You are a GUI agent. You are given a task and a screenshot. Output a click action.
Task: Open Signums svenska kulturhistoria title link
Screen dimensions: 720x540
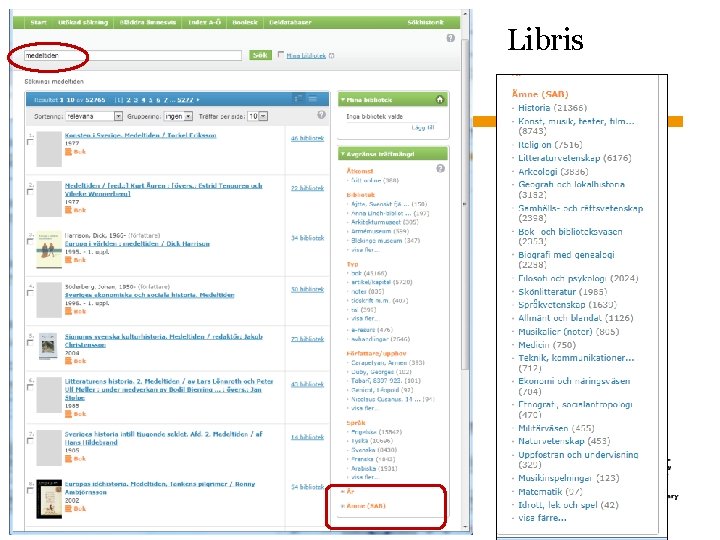pyautogui.click(x=163, y=341)
